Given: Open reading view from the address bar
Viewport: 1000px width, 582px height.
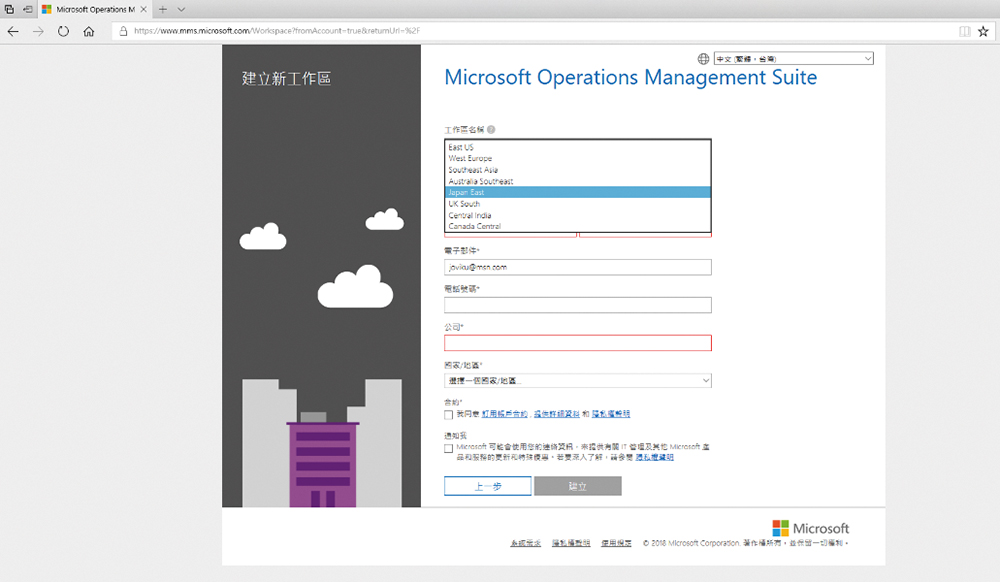Looking at the screenshot, I should point(964,31).
